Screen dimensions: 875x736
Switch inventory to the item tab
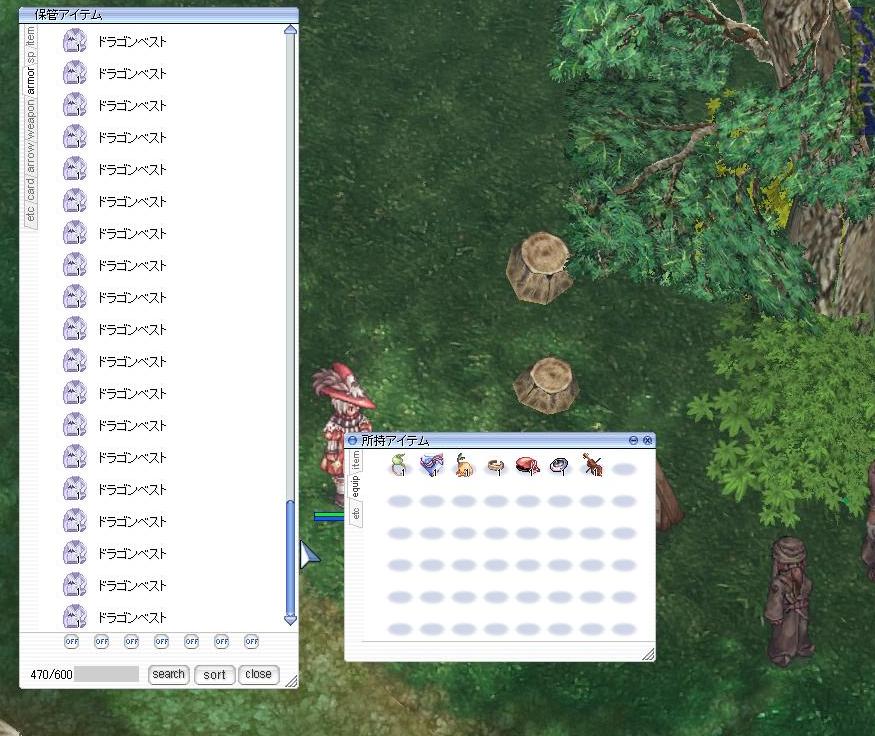click(356, 460)
